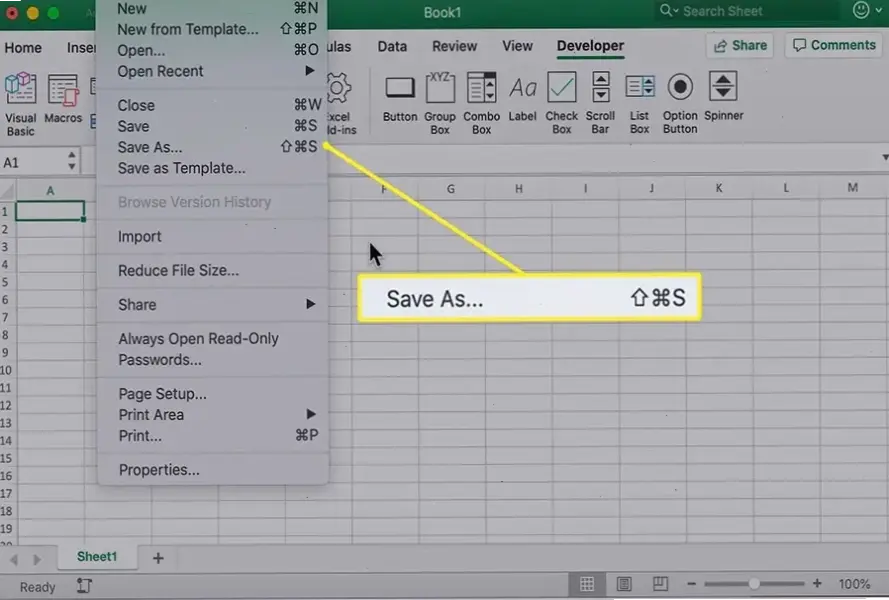
Task: Insert a List Box control
Action: coord(640,103)
